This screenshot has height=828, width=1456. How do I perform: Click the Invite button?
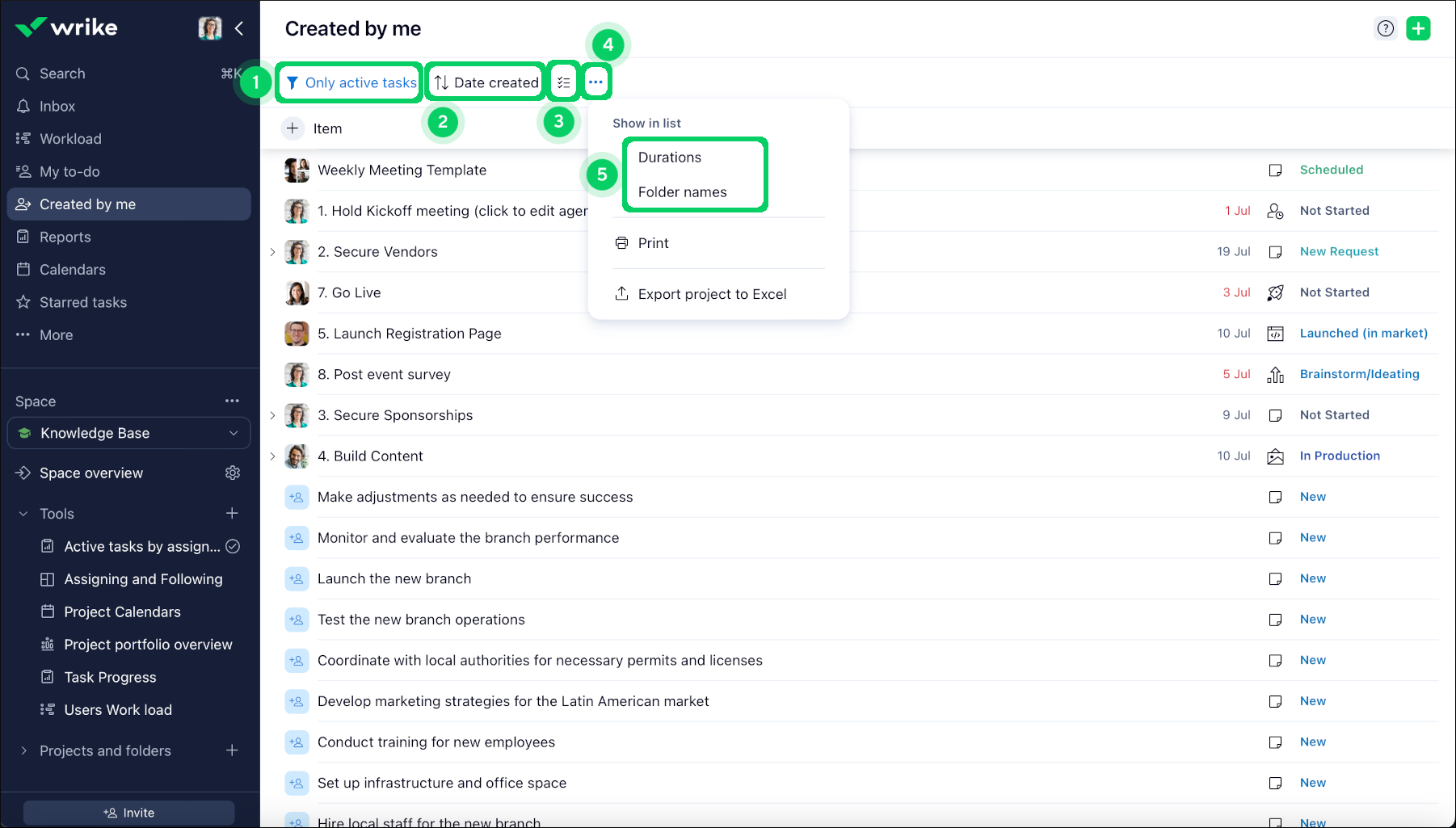129,813
